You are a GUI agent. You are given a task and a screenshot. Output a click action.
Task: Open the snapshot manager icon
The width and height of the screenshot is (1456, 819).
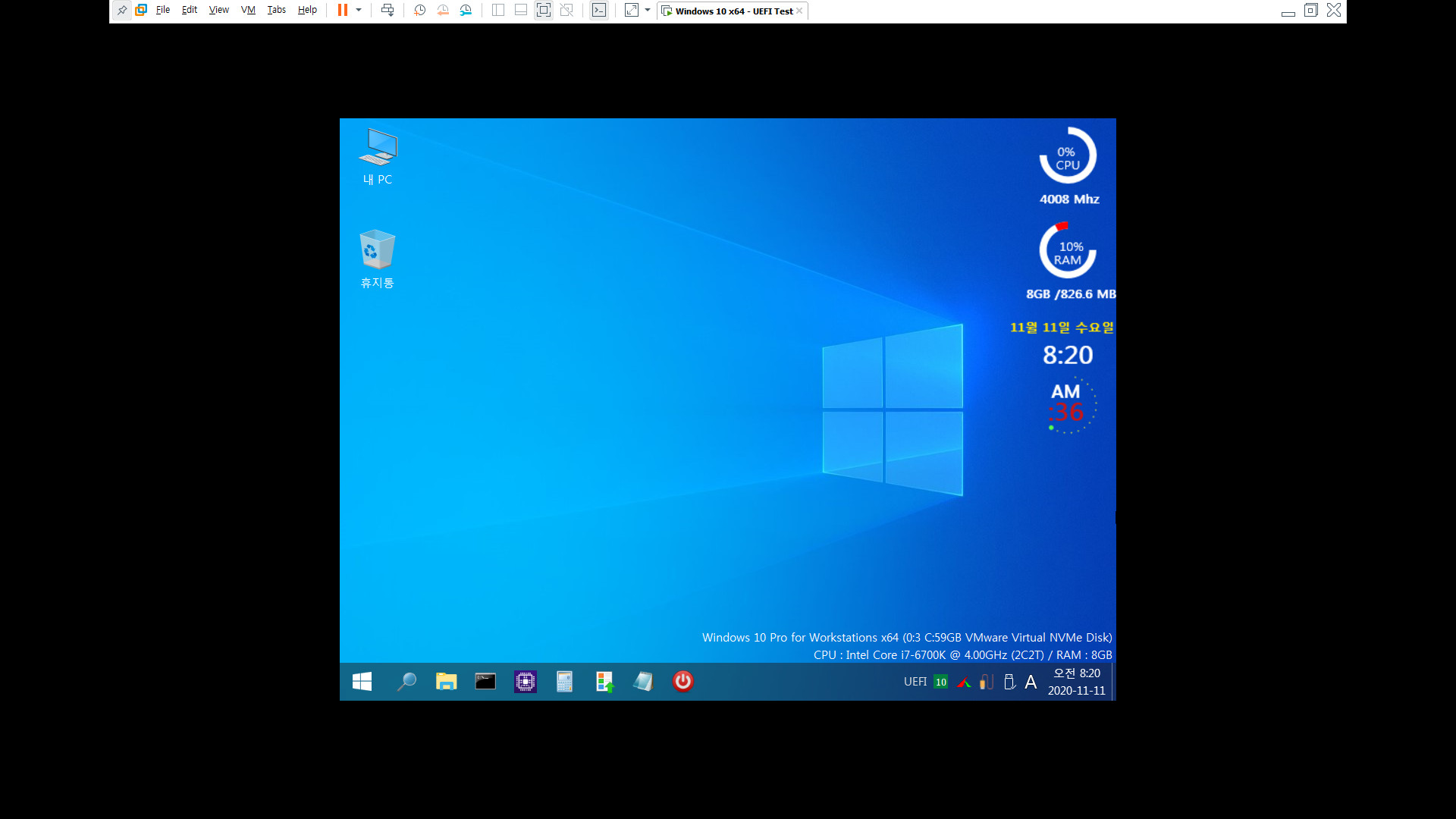[466, 11]
